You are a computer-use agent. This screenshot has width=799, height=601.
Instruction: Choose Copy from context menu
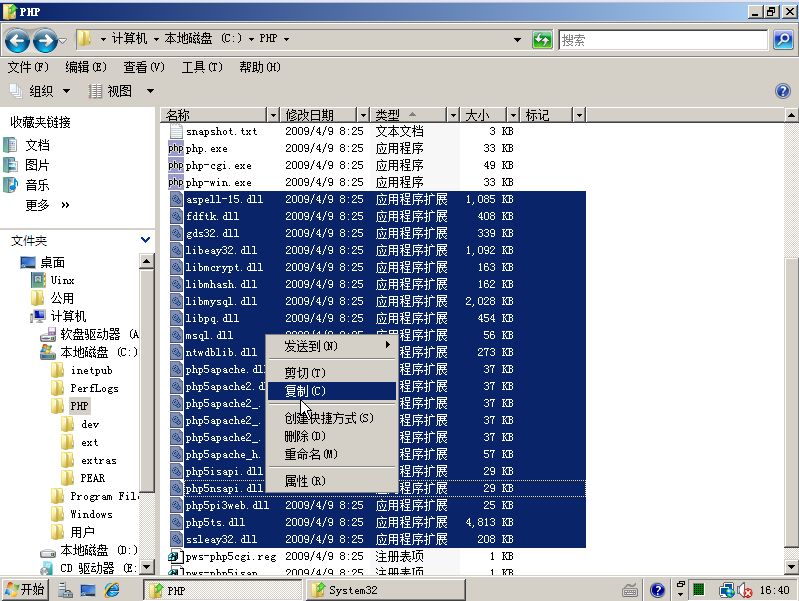pos(332,391)
